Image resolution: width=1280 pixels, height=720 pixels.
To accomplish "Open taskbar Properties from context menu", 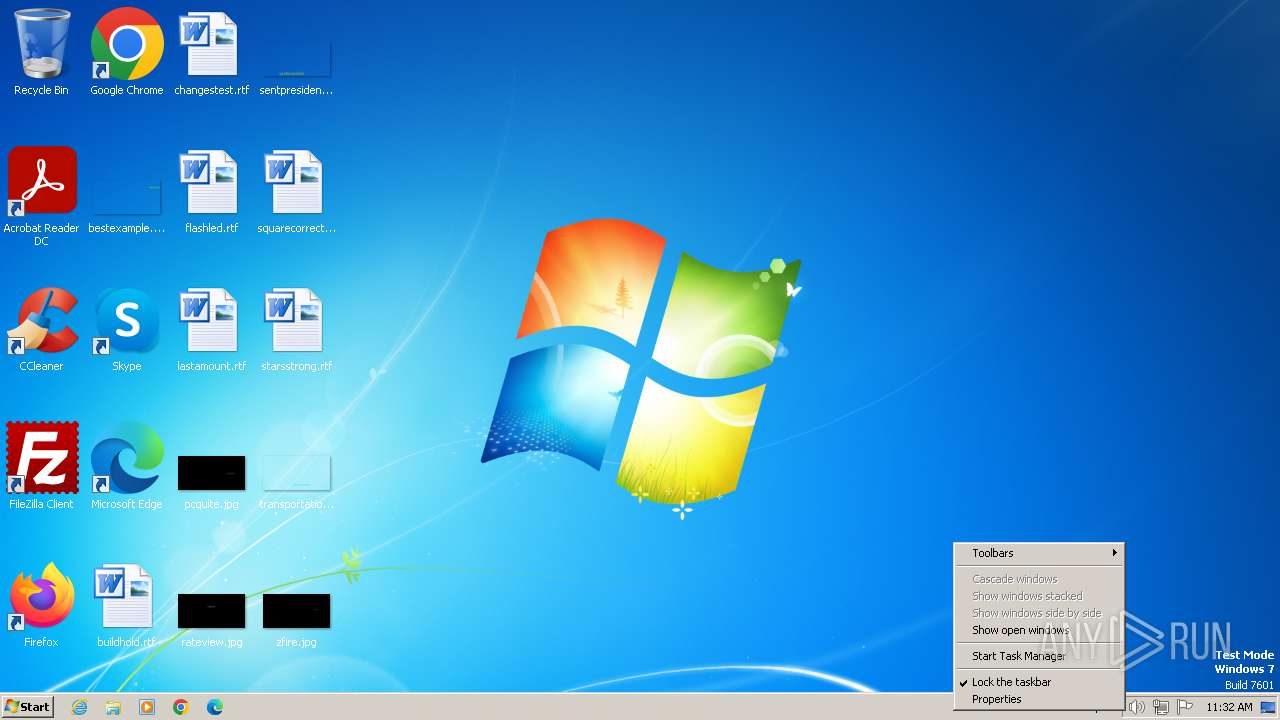I will [1040, 699].
